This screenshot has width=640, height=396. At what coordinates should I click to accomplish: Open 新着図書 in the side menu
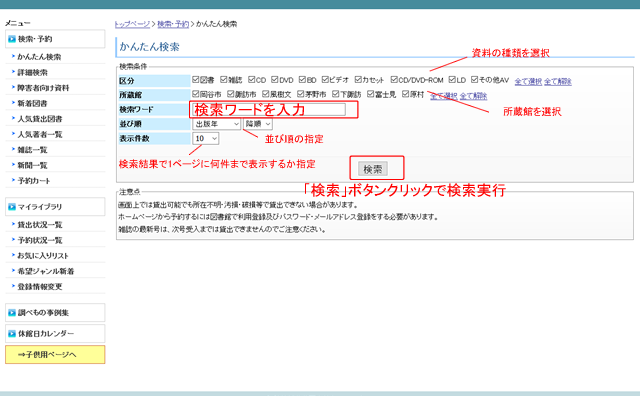(32, 103)
